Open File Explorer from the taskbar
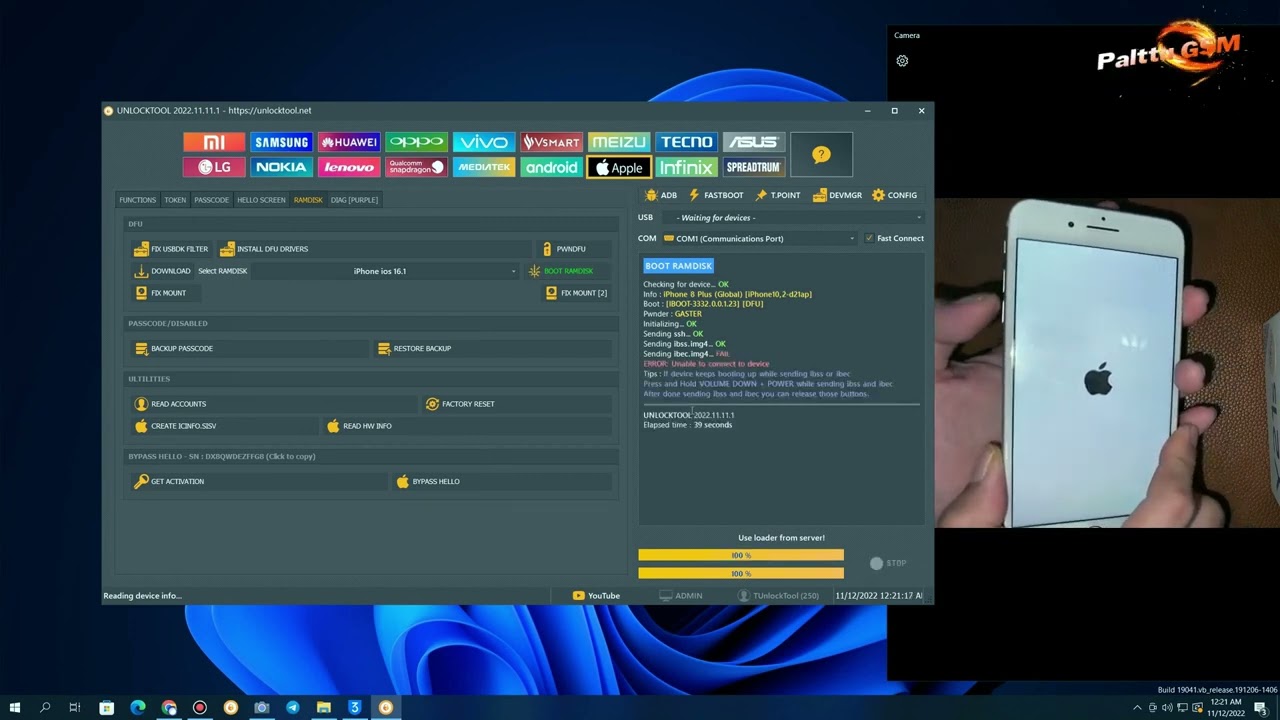 323,708
